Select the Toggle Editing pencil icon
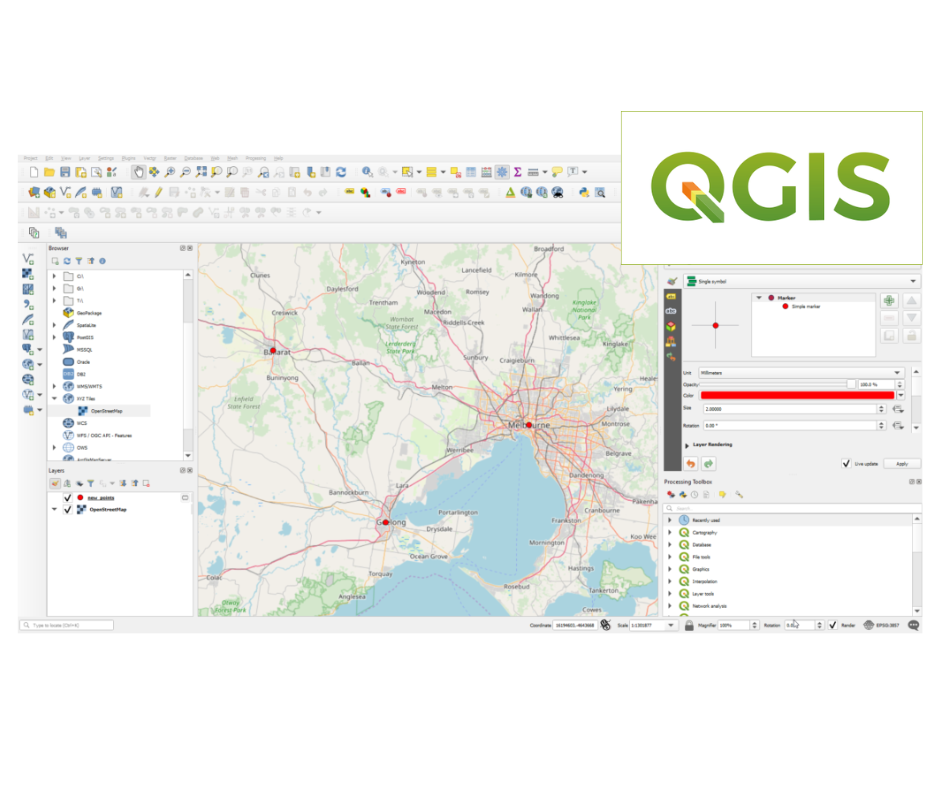This screenshot has height=788, width=940. (158, 190)
